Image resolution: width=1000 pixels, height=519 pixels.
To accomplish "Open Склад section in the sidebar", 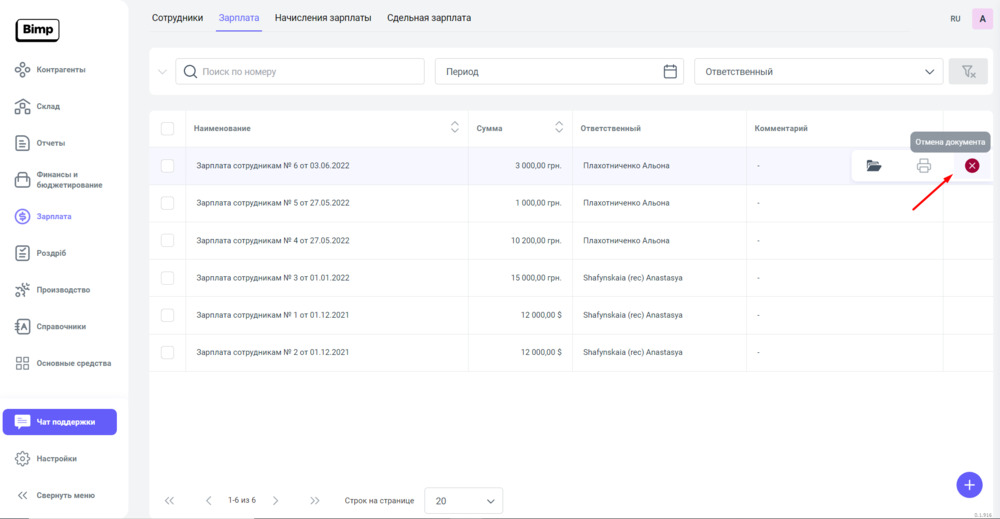I will pos(48,106).
